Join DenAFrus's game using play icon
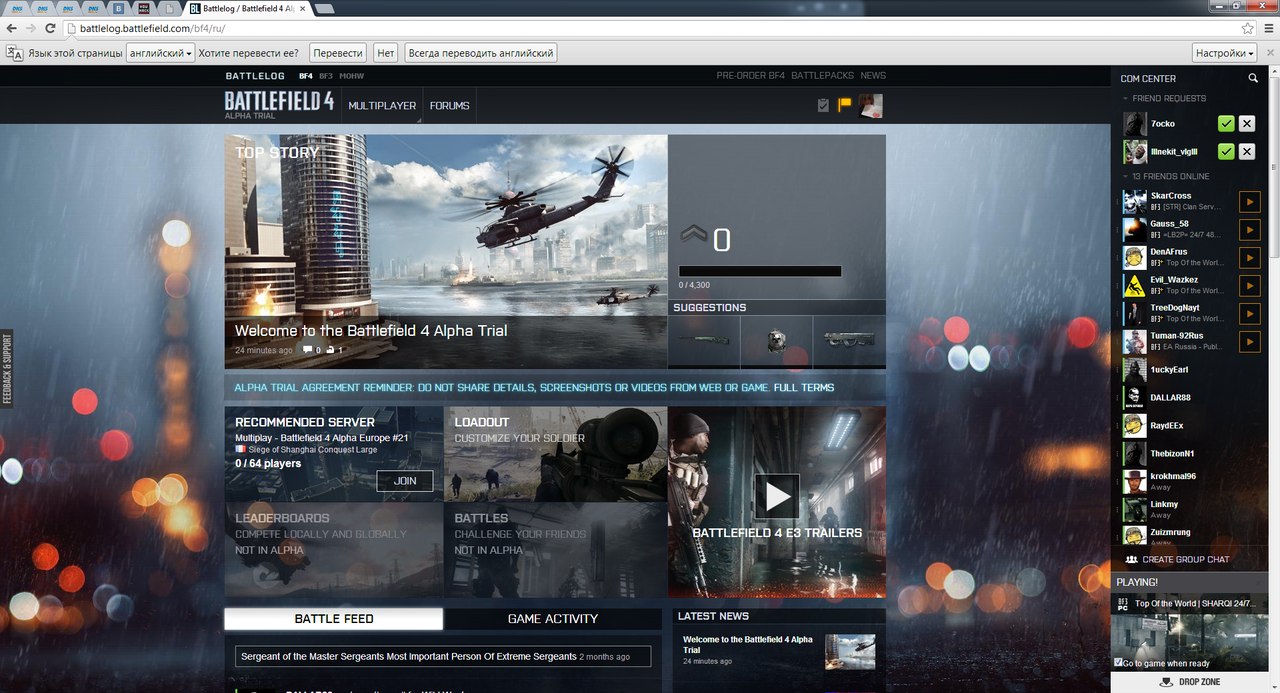Screen dimensions: 1280x693 coord(1249,258)
